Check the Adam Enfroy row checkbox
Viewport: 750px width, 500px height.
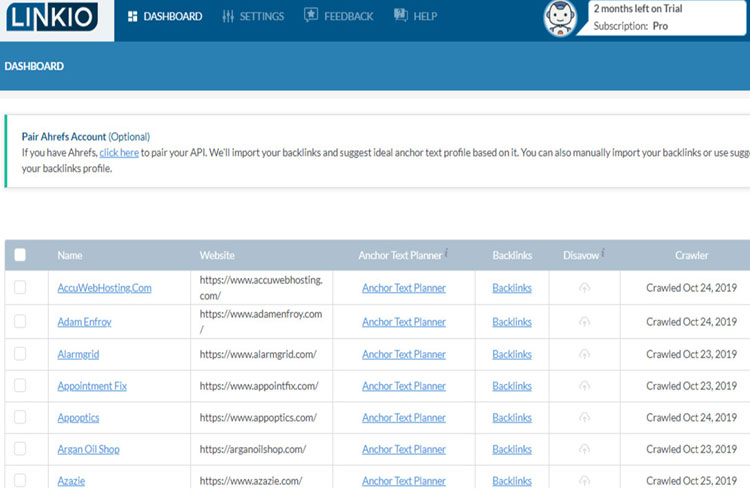[20, 321]
